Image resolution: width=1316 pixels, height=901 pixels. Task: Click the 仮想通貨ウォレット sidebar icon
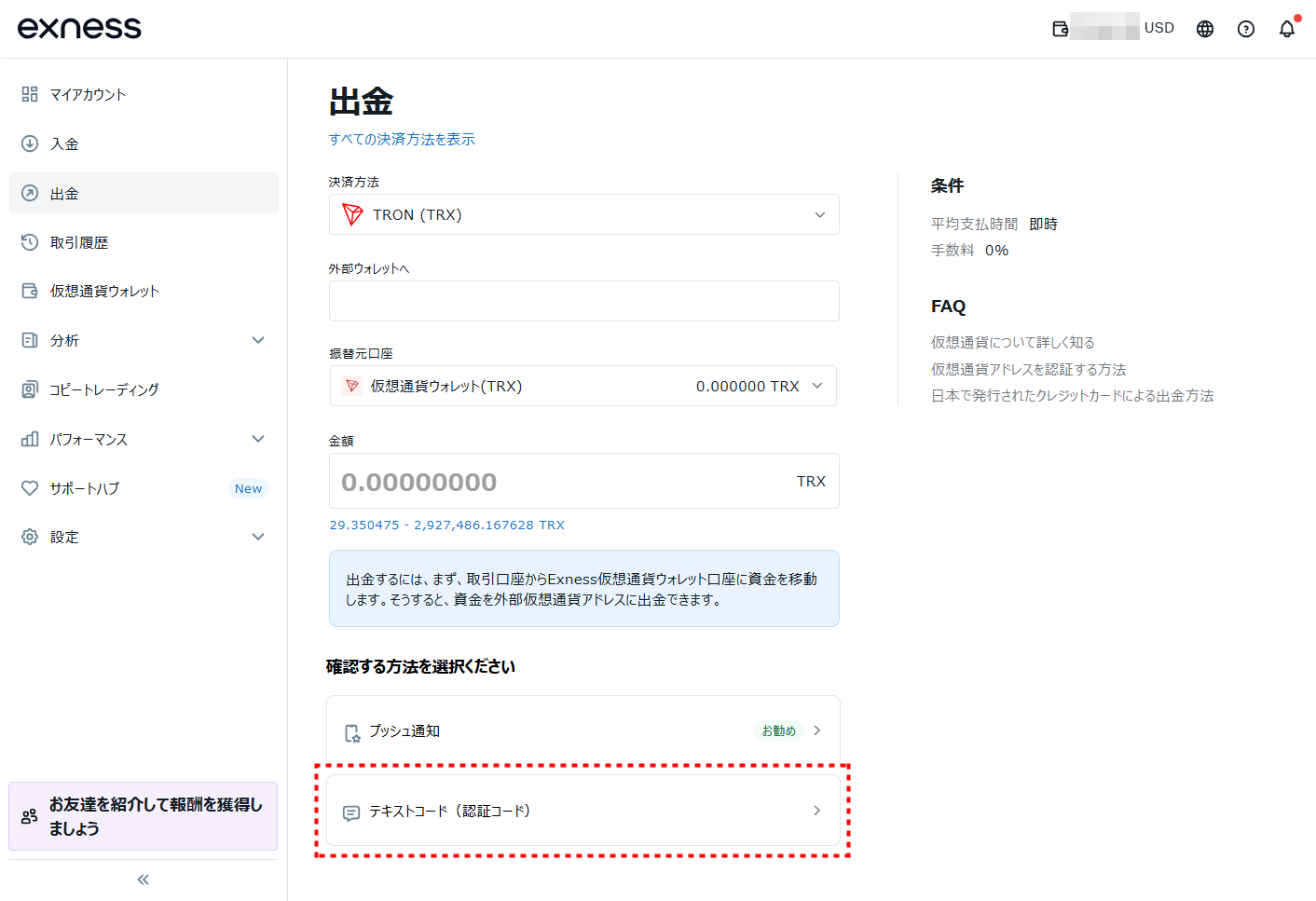(x=29, y=291)
